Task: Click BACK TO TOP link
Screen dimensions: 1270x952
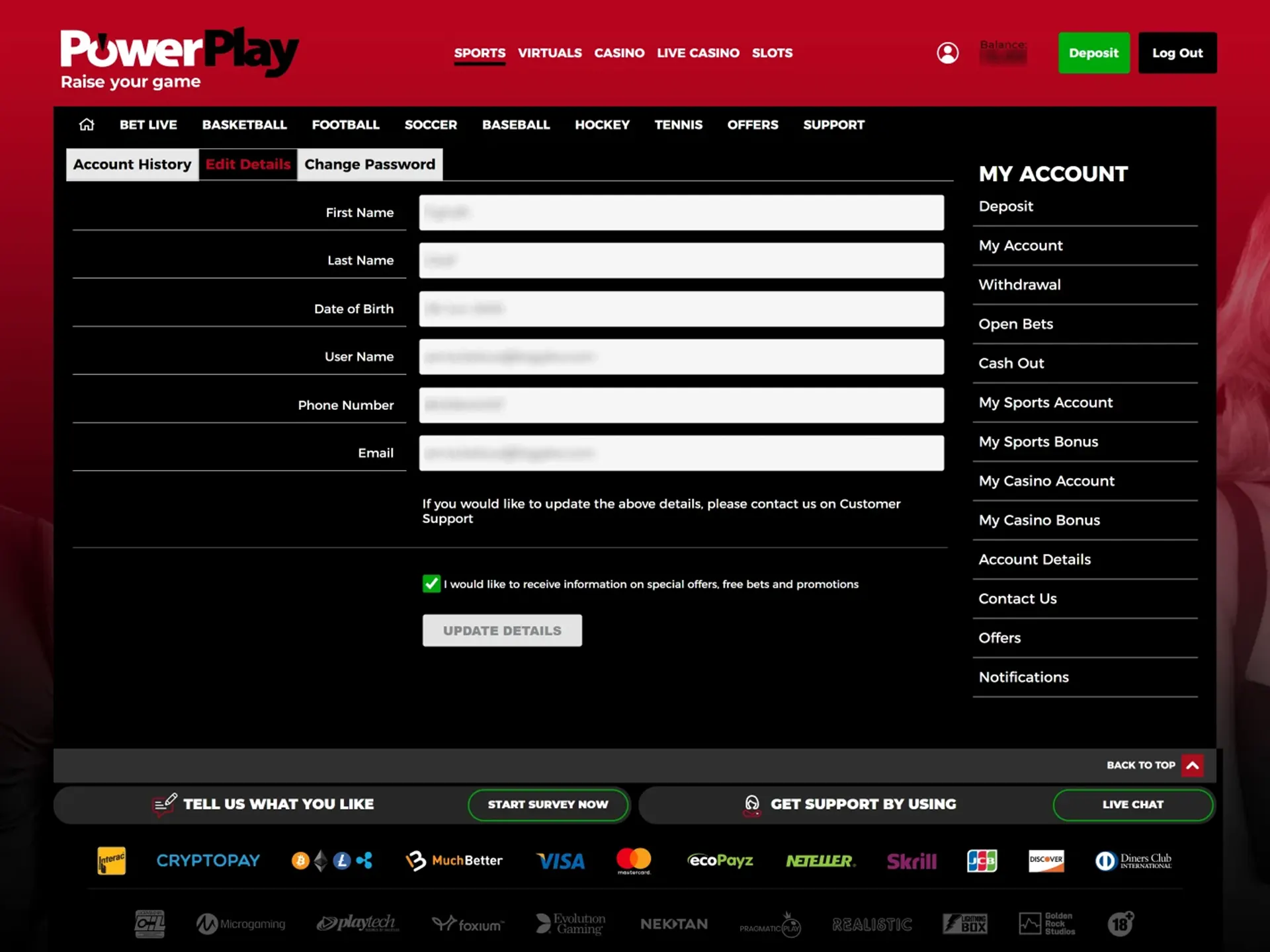Action: pyautogui.click(x=1141, y=765)
